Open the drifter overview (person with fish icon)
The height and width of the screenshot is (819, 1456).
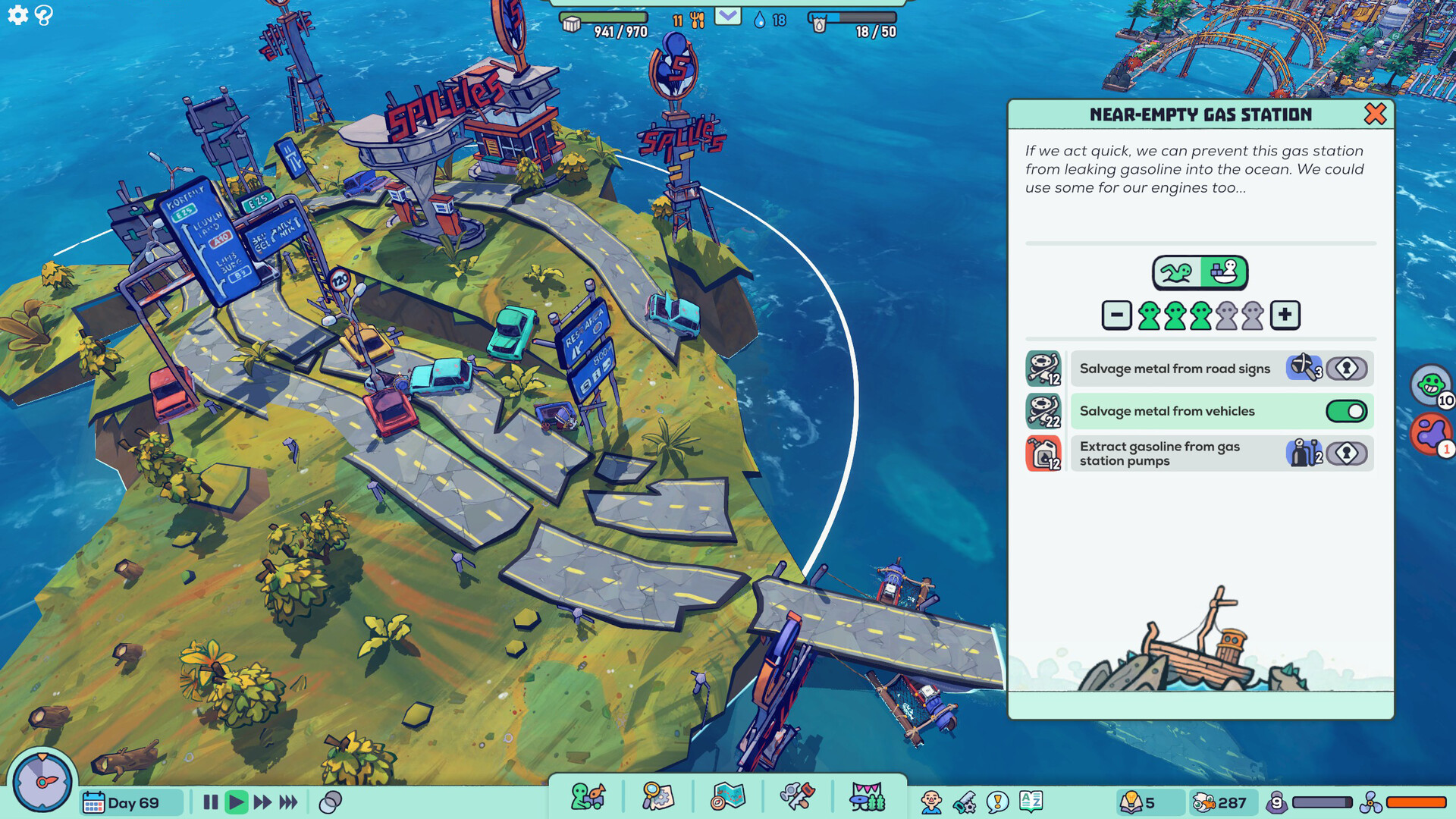point(588,798)
